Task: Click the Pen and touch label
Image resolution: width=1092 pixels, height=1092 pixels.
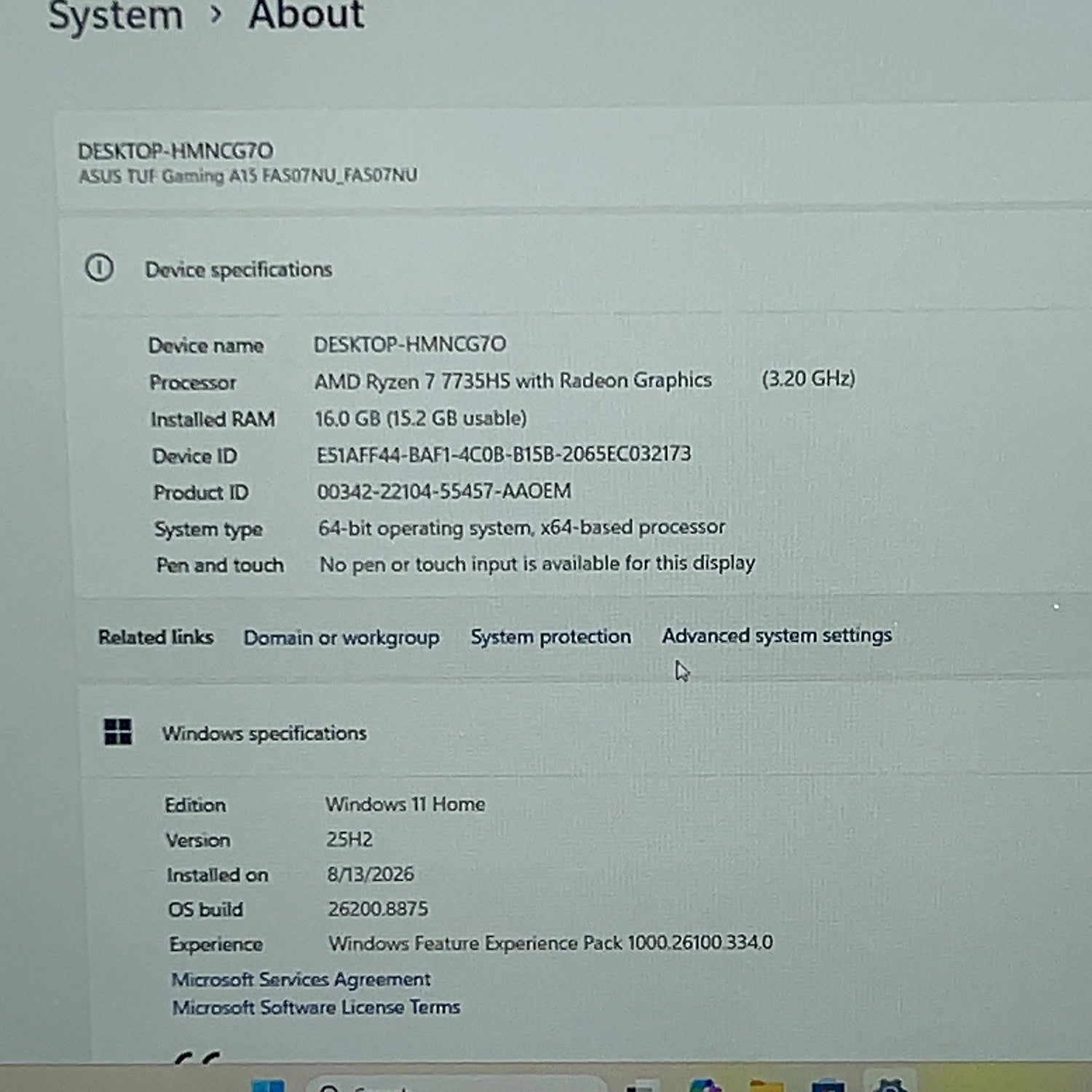Action: 220,565
